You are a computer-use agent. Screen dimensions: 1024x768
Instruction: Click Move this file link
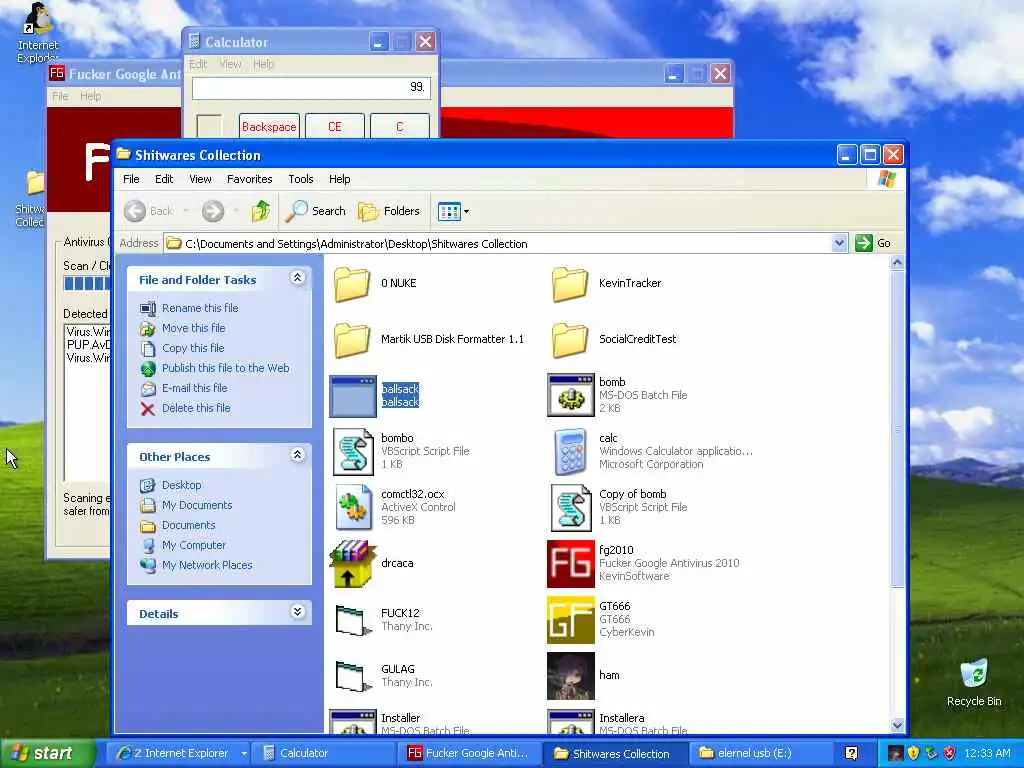pyautogui.click(x=193, y=328)
